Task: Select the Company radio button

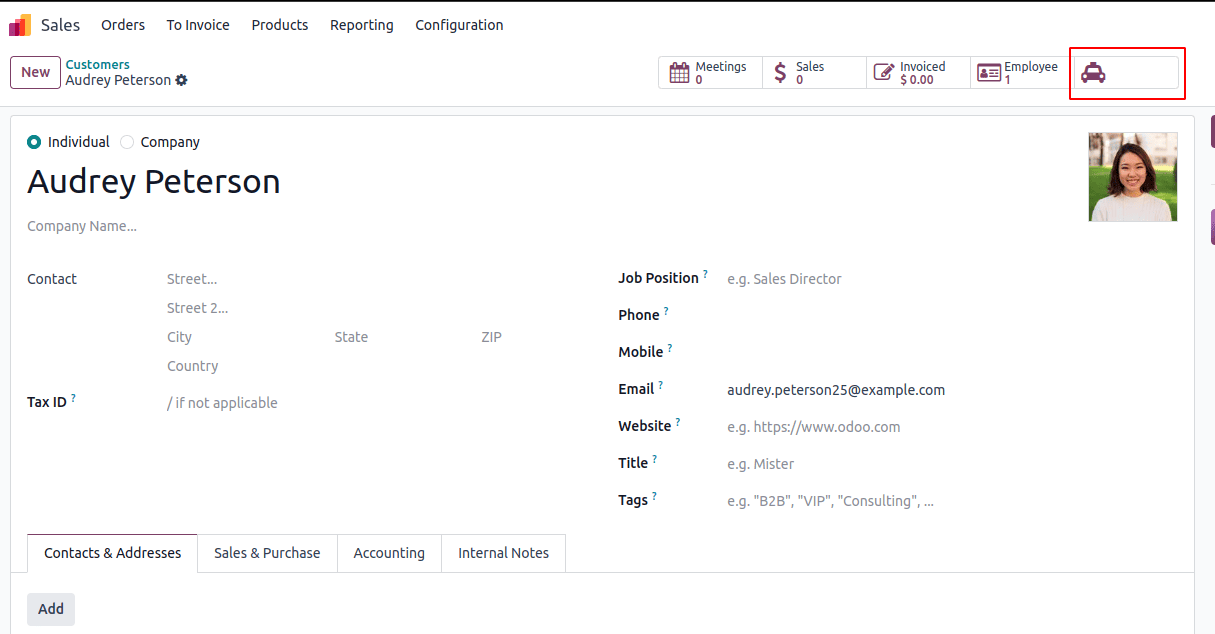Action: coord(127,142)
